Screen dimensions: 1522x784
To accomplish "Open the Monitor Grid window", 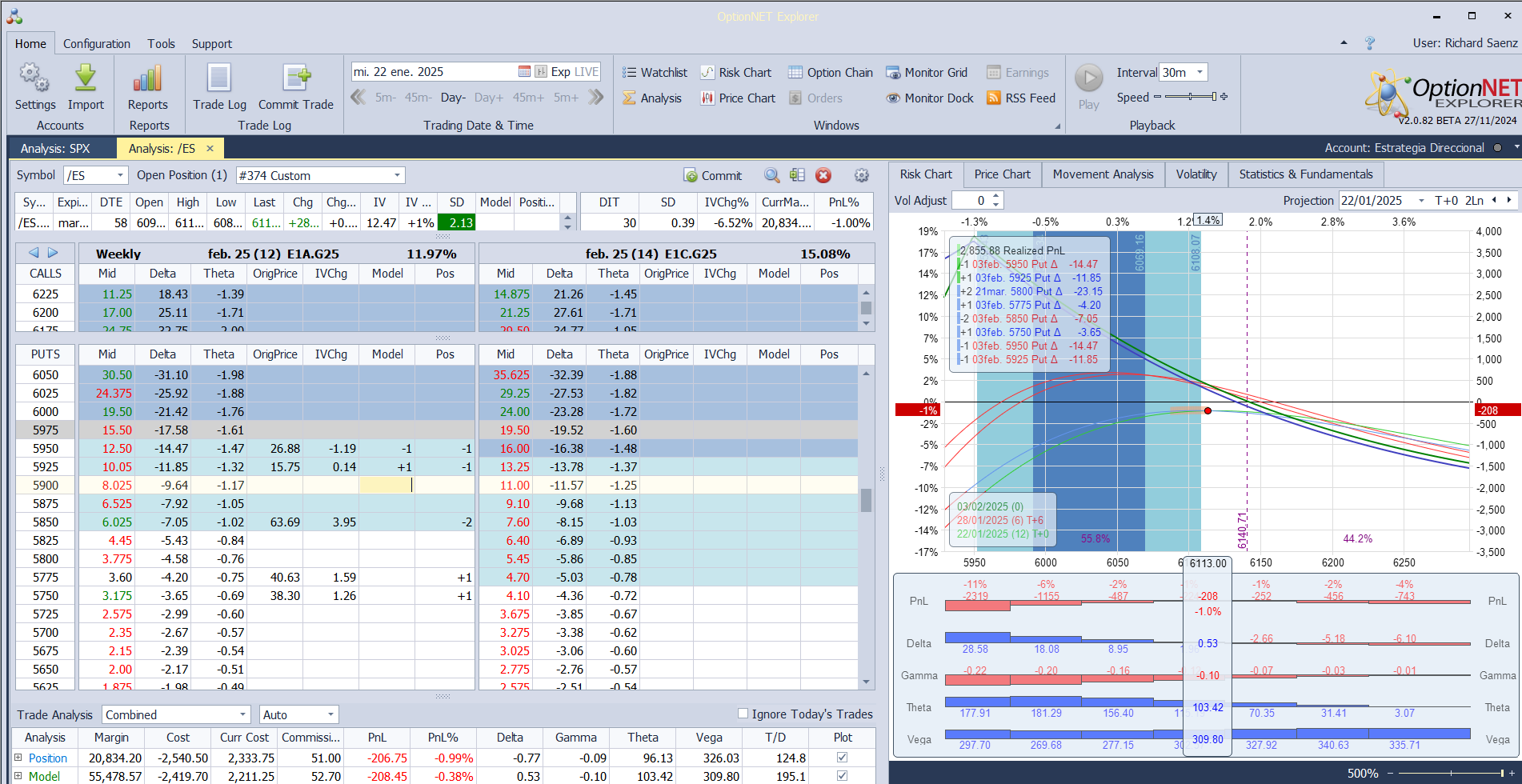I will (927, 73).
